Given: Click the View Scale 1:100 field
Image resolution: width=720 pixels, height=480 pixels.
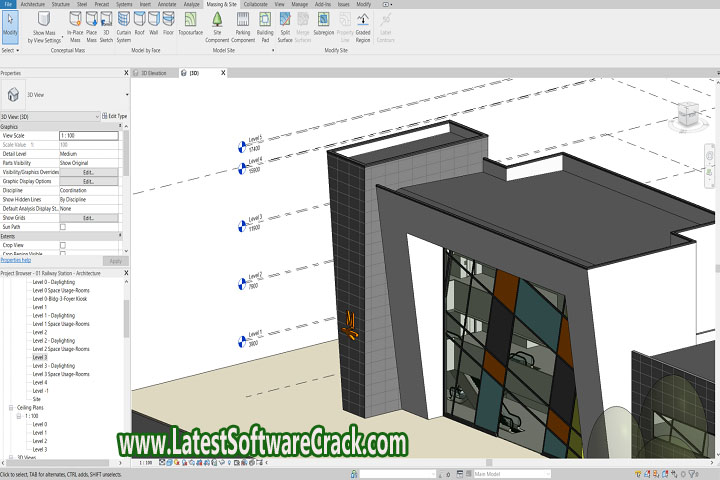Looking at the screenshot, I should tap(88, 135).
